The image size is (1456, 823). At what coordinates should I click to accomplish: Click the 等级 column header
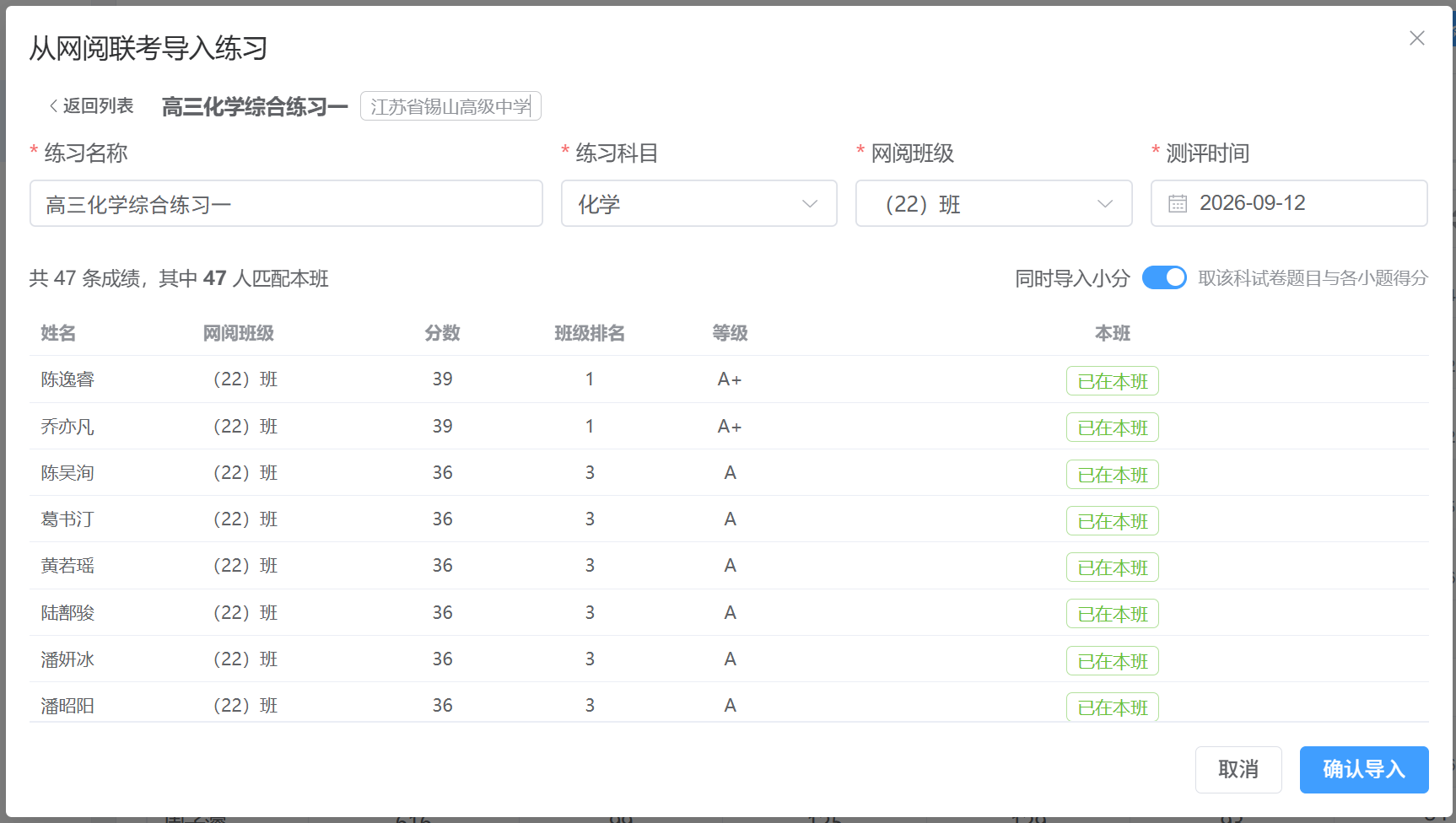(730, 333)
